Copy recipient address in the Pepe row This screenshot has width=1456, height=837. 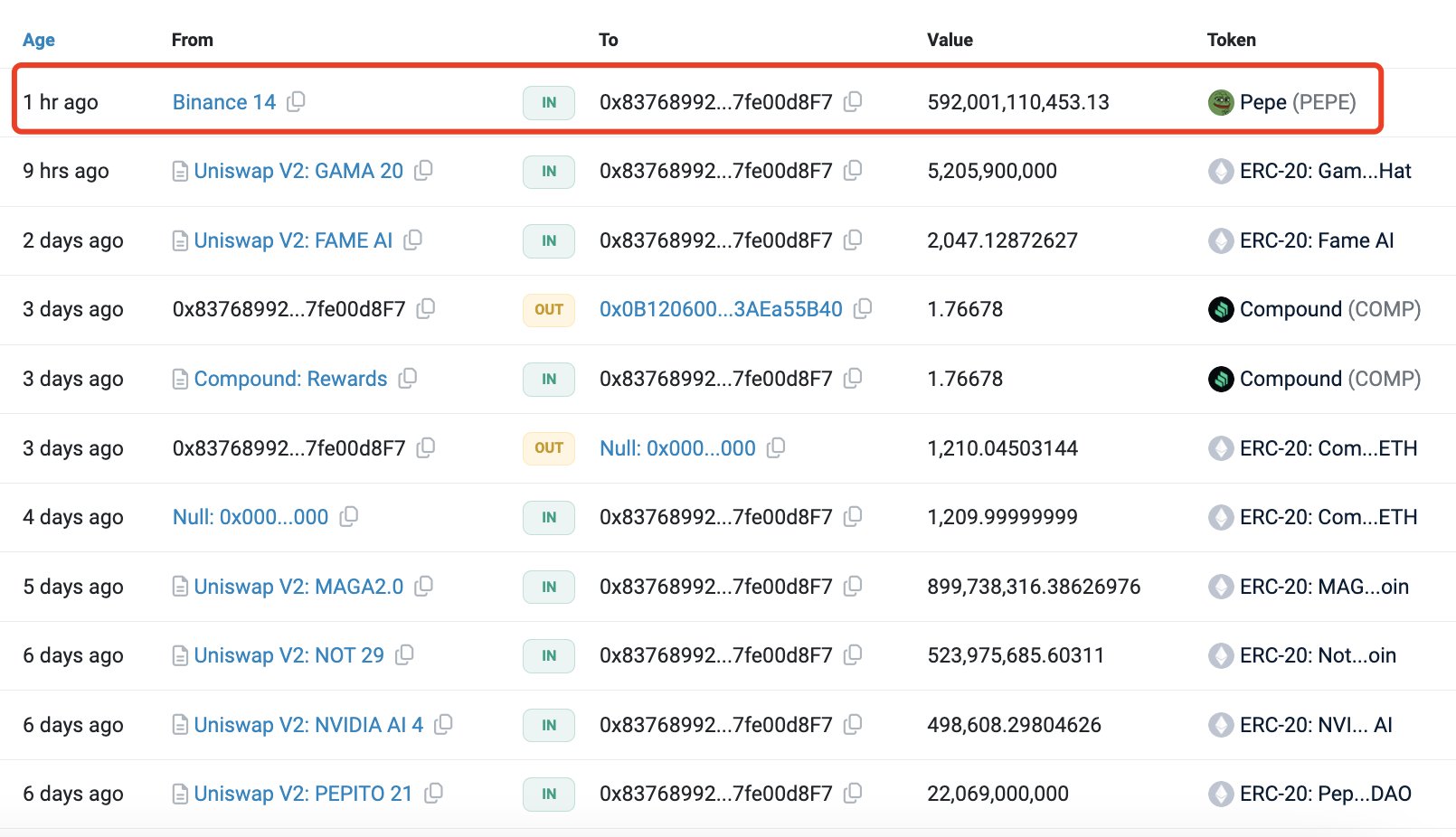click(853, 102)
